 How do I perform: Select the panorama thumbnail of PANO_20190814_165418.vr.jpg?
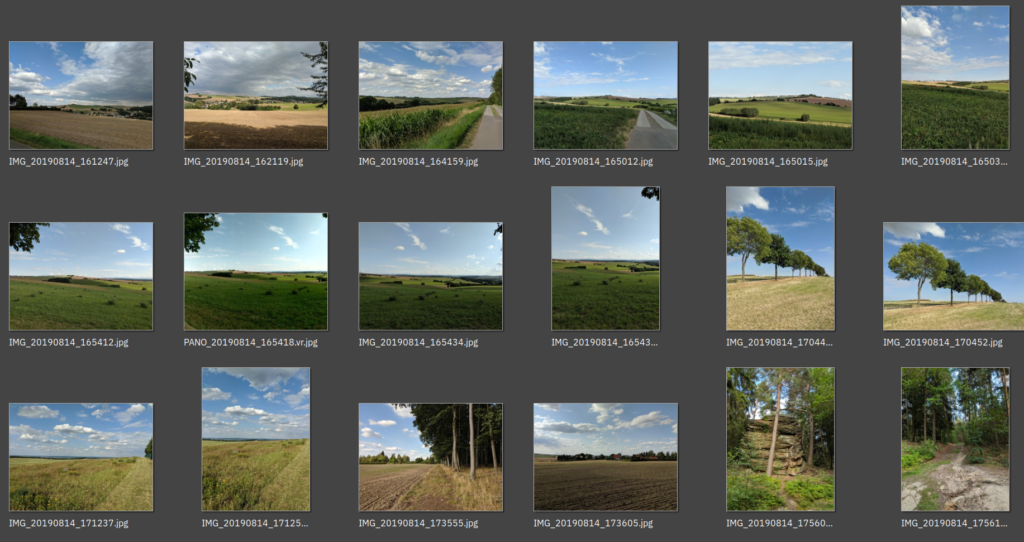point(256,271)
